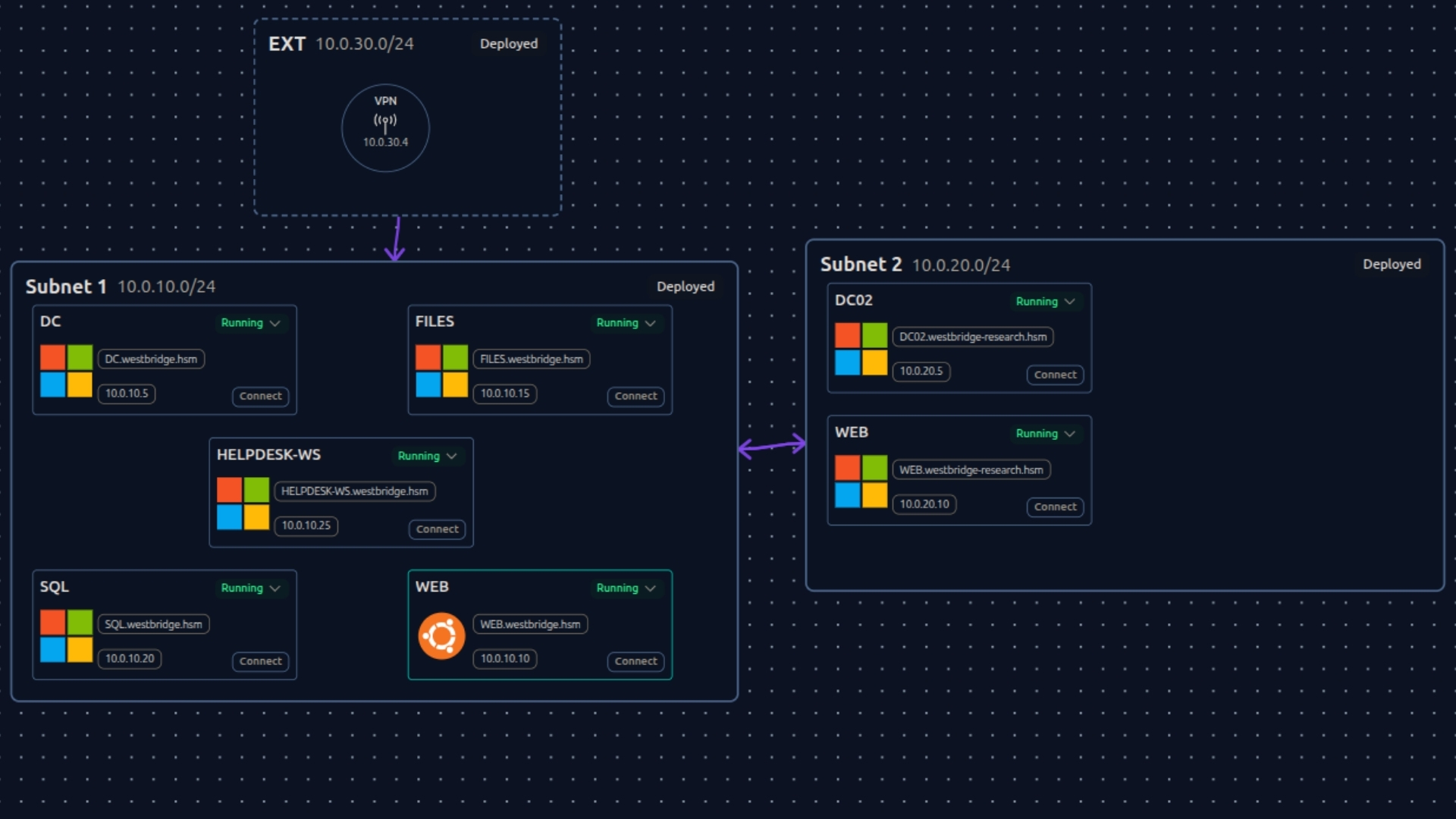Click the Windows logo on FILES card
This screenshot has height=819, width=1456.
point(441,371)
